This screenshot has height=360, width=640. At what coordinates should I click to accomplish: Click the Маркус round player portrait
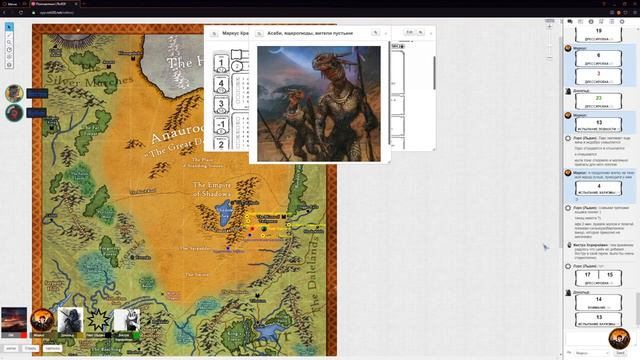point(42,320)
